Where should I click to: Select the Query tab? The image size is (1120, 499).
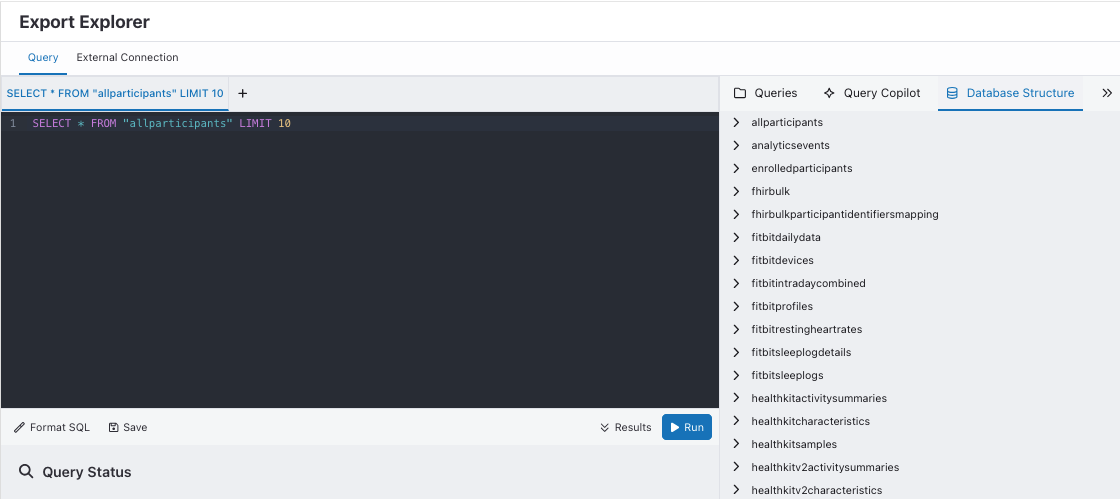[x=43, y=57]
